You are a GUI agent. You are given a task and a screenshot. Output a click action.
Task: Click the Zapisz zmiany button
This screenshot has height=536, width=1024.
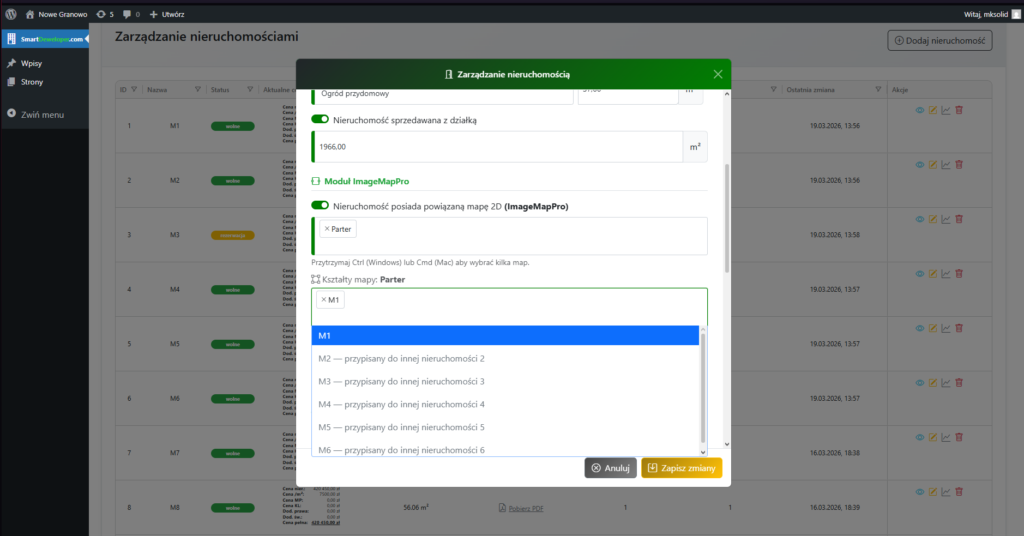[681, 468]
